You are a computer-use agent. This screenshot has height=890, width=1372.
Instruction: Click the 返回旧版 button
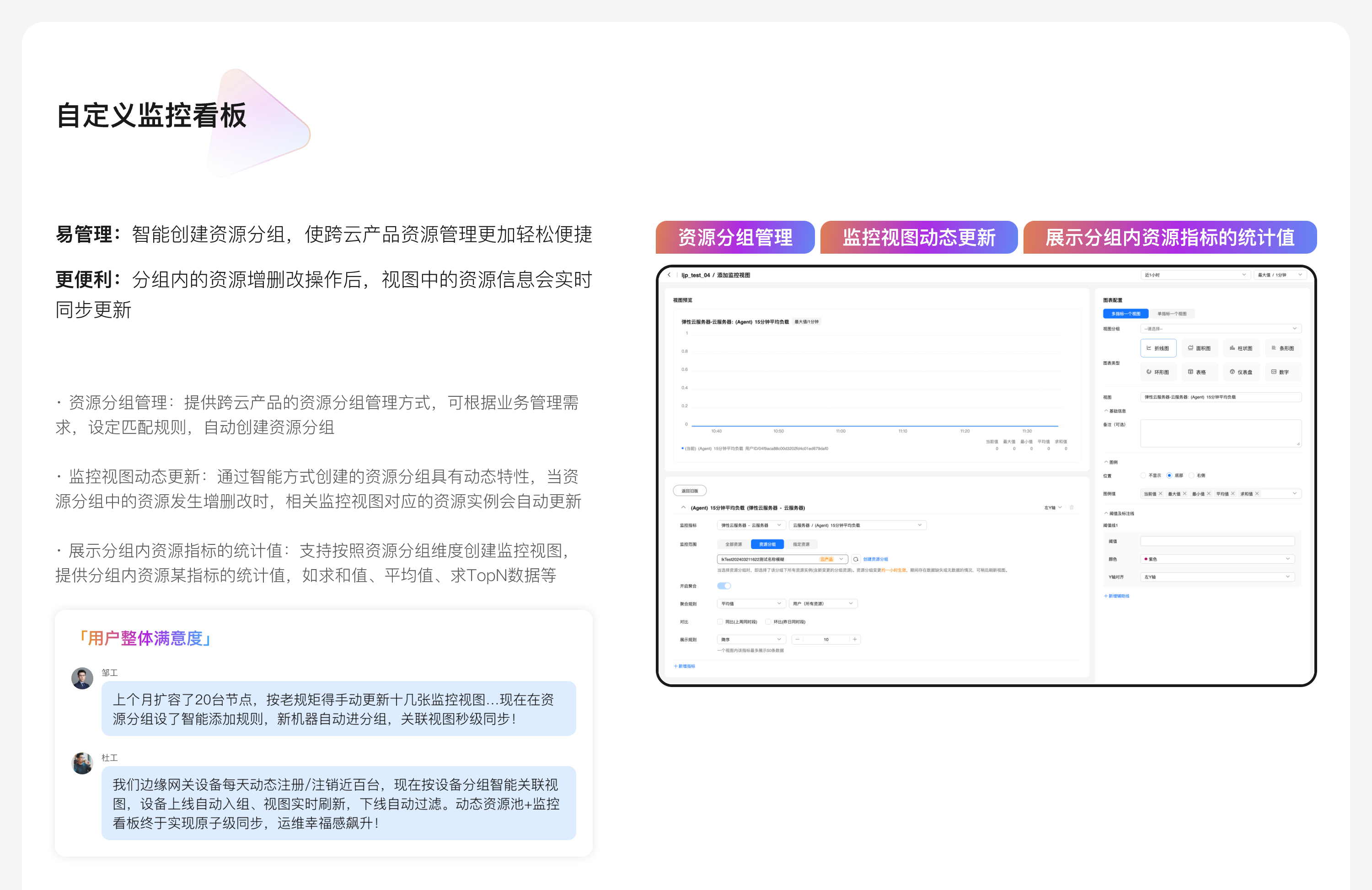click(x=690, y=491)
